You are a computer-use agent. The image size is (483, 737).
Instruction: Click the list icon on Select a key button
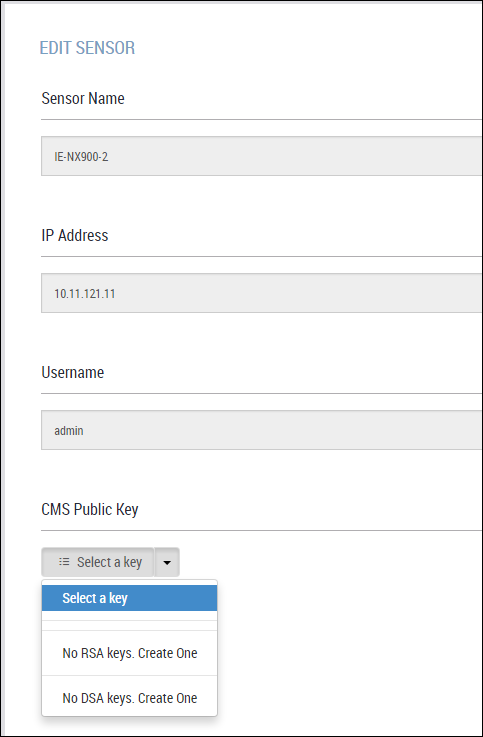(x=64, y=562)
